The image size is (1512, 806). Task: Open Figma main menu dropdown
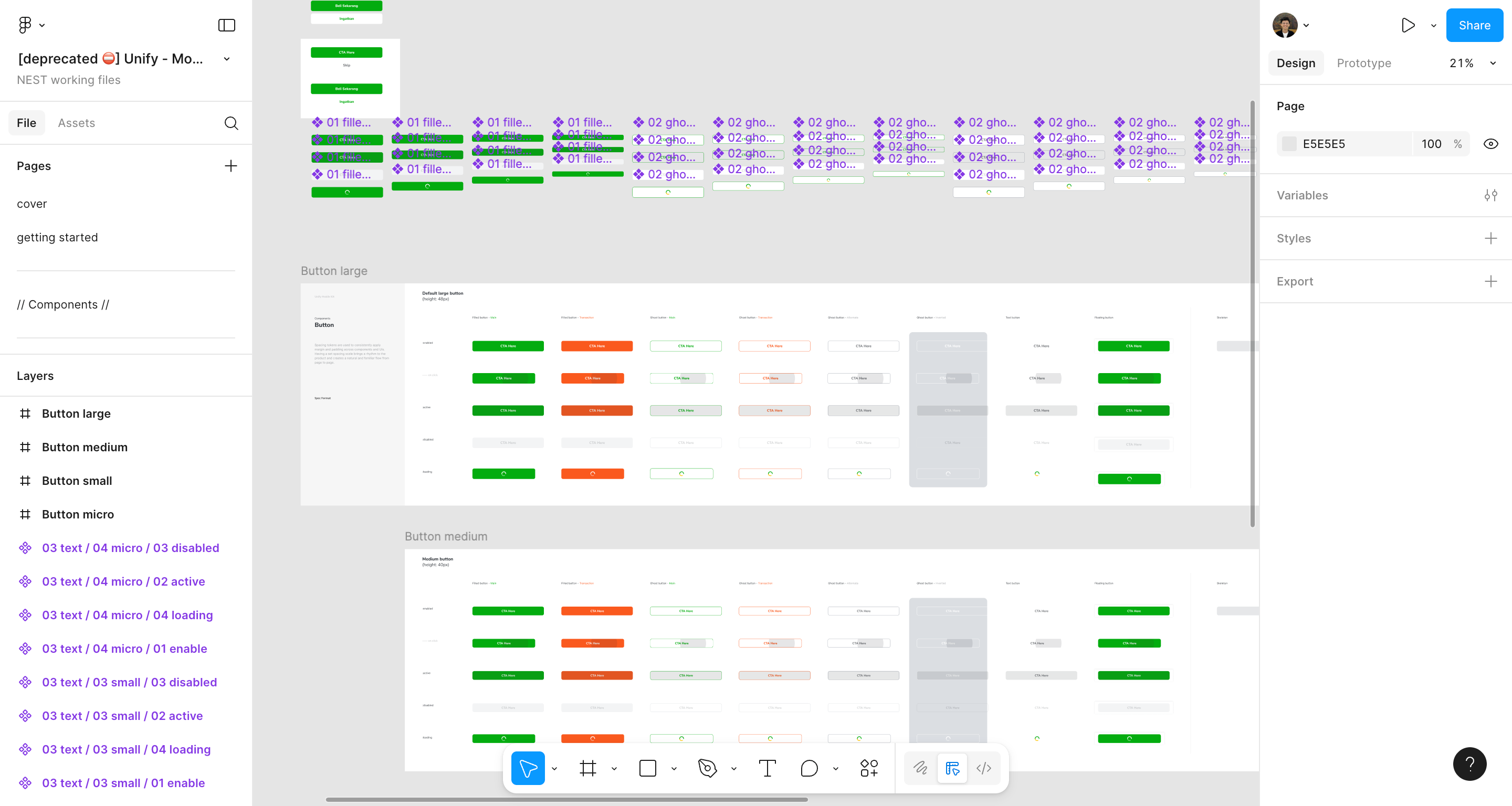coord(31,25)
